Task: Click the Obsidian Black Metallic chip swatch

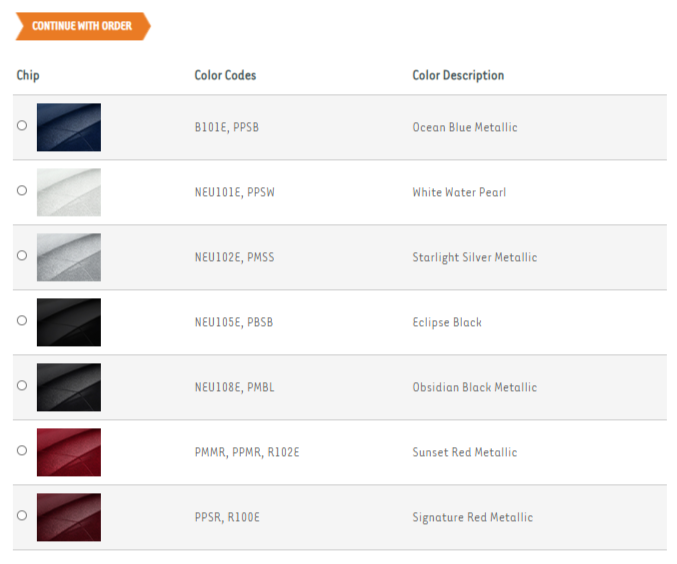Action: click(69, 387)
